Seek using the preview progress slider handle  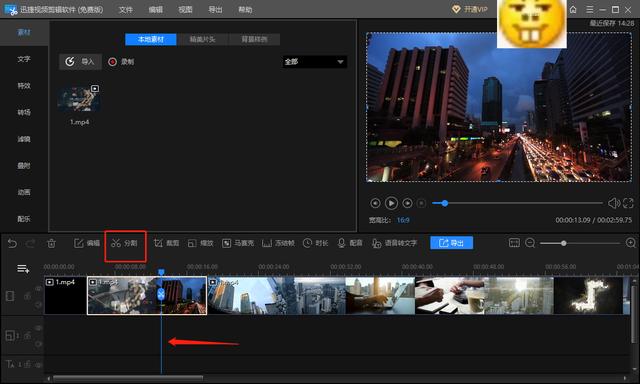[x=445, y=203]
